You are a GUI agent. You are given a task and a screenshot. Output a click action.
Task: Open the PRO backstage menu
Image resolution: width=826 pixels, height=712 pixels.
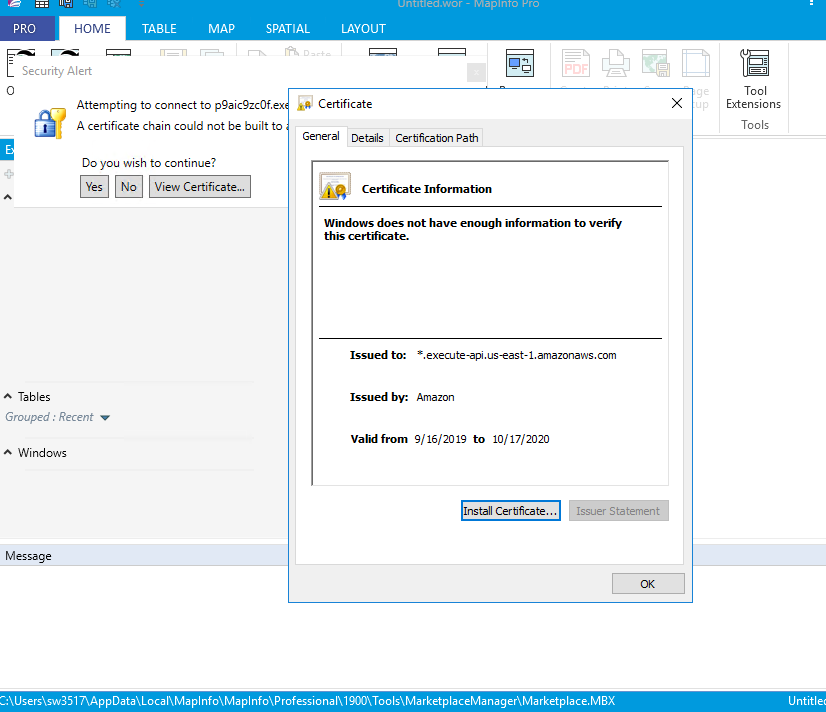(25, 29)
